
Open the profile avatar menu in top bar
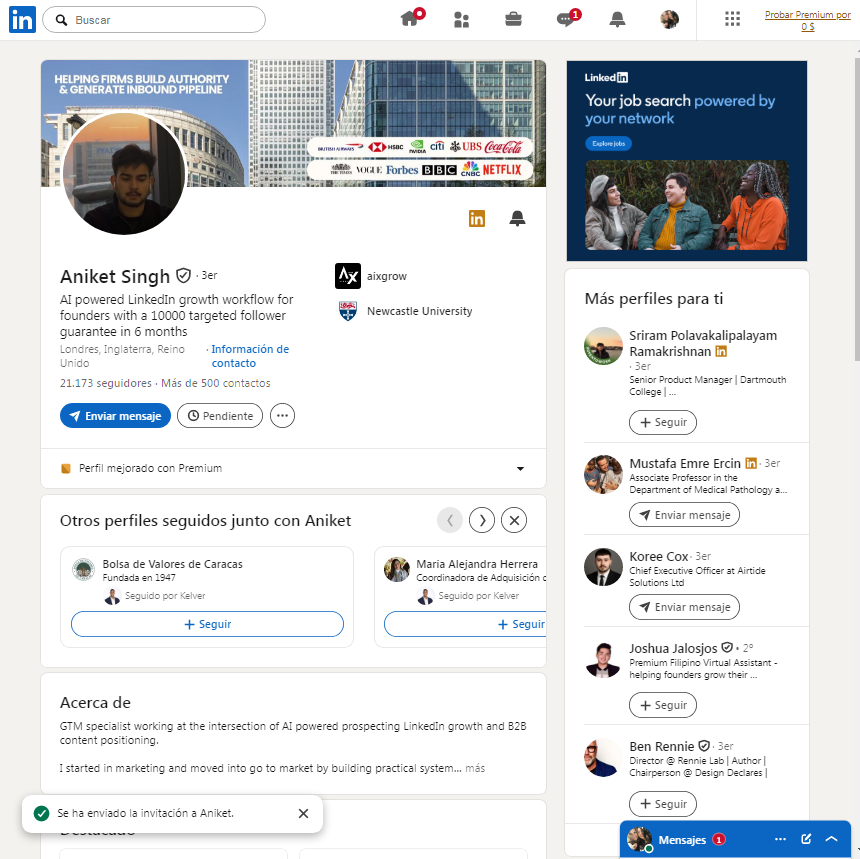click(x=669, y=20)
